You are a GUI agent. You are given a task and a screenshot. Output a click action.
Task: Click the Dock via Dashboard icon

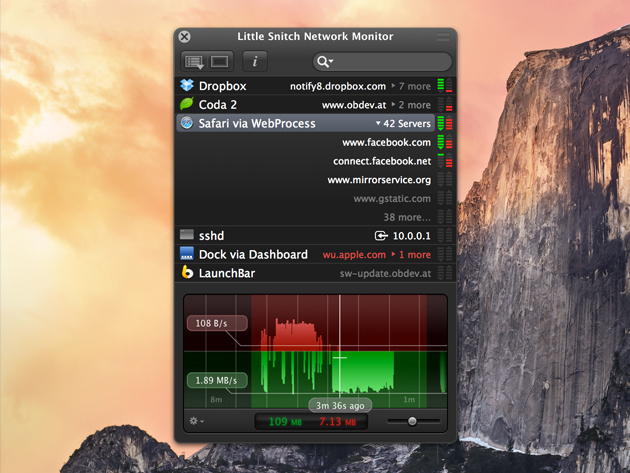[x=186, y=254]
